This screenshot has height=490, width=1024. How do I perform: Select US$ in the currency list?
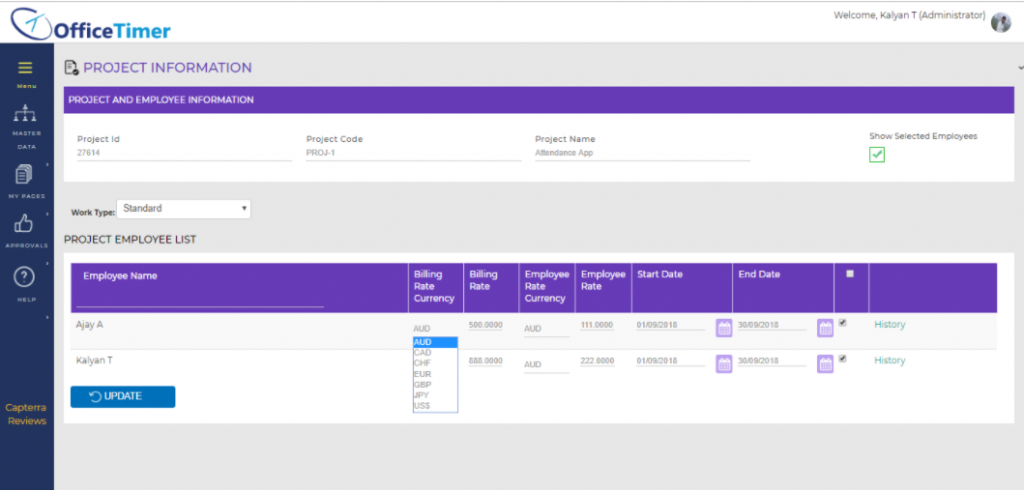pos(435,406)
